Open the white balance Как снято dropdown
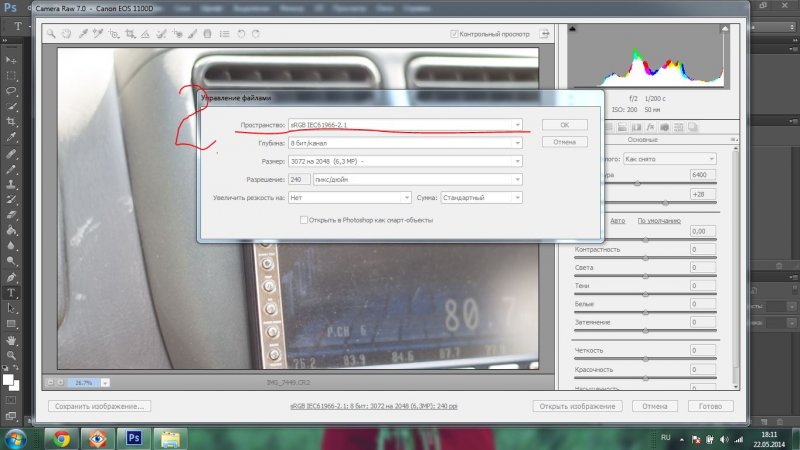Image resolution: width=800 pixels, height=450 pixels. point(669,159)
